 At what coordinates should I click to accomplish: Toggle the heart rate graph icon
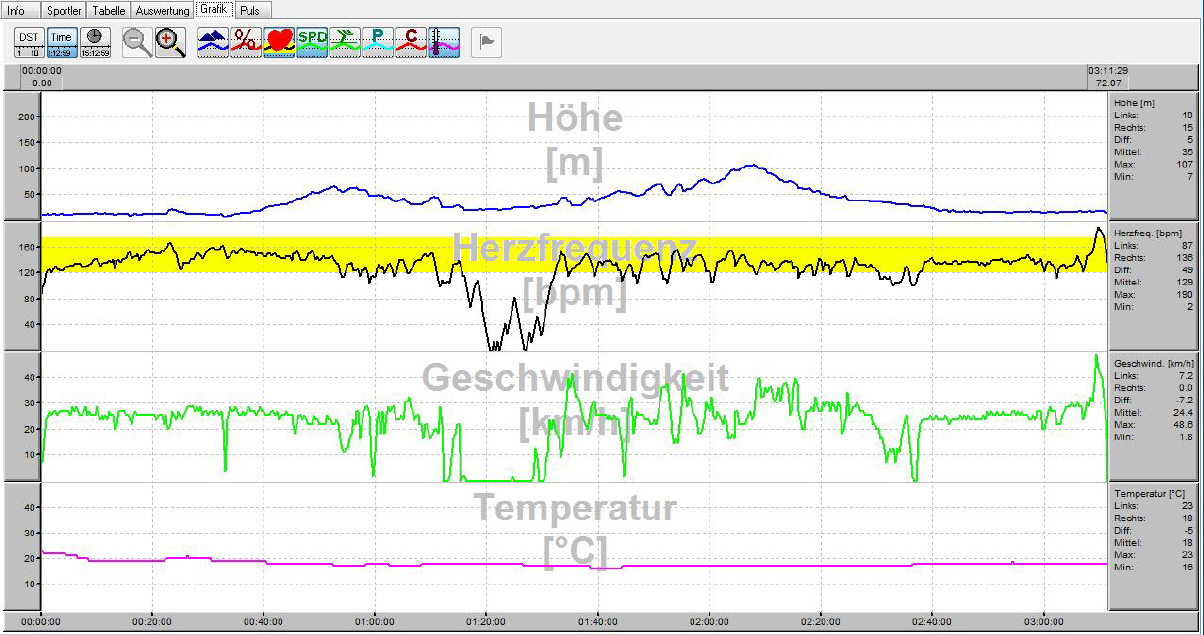279,42
